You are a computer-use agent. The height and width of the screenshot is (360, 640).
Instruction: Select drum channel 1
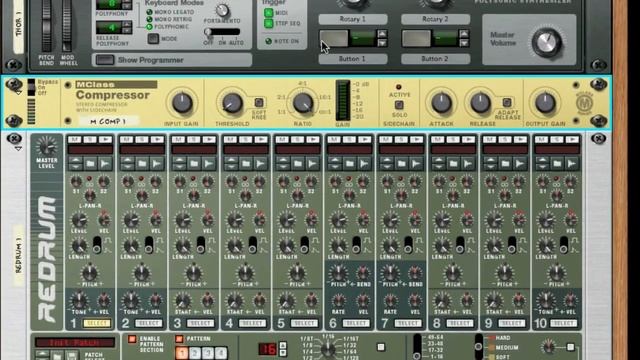(x=97, y=323)
